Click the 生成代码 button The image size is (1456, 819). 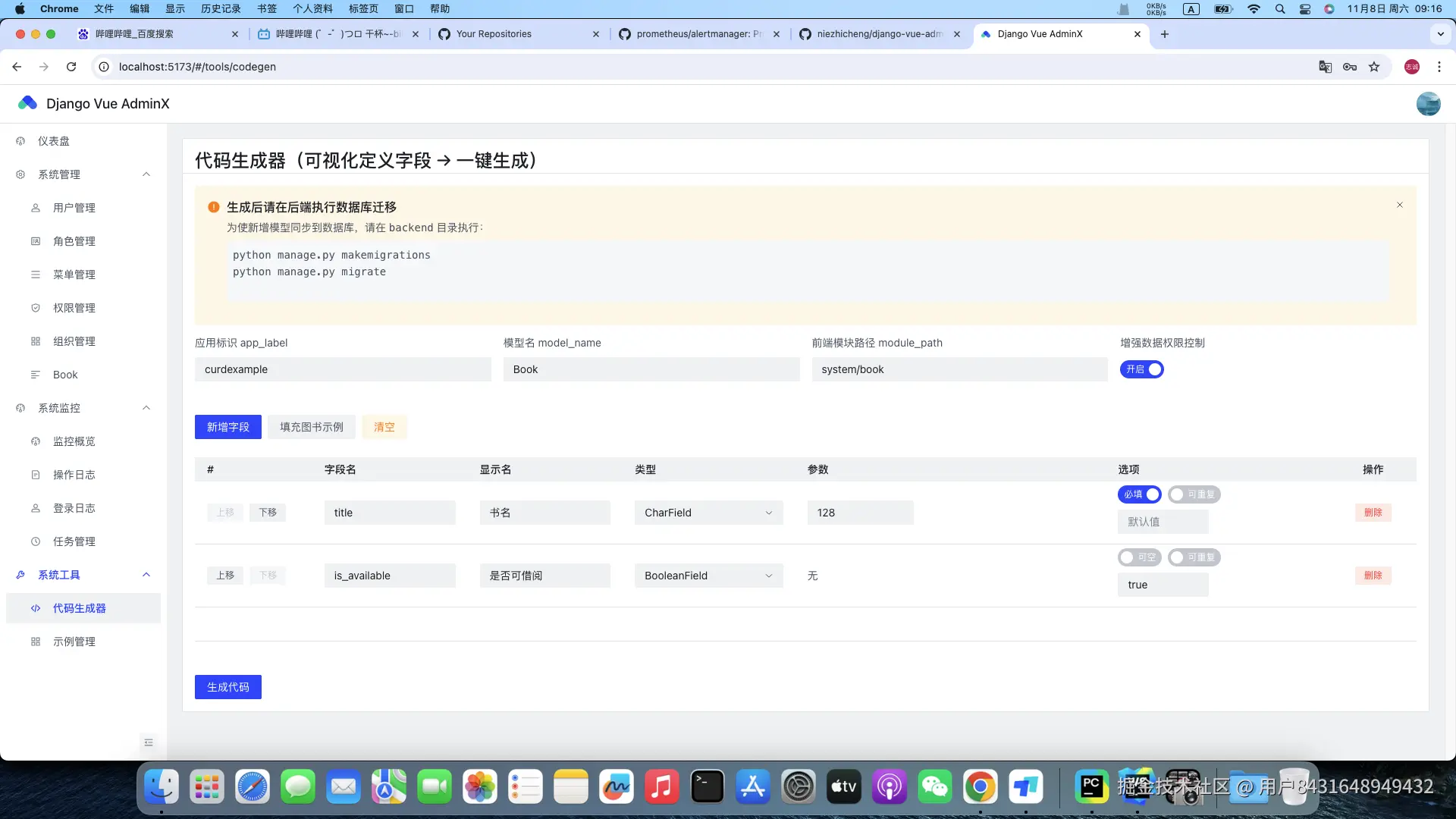point(227,687)
